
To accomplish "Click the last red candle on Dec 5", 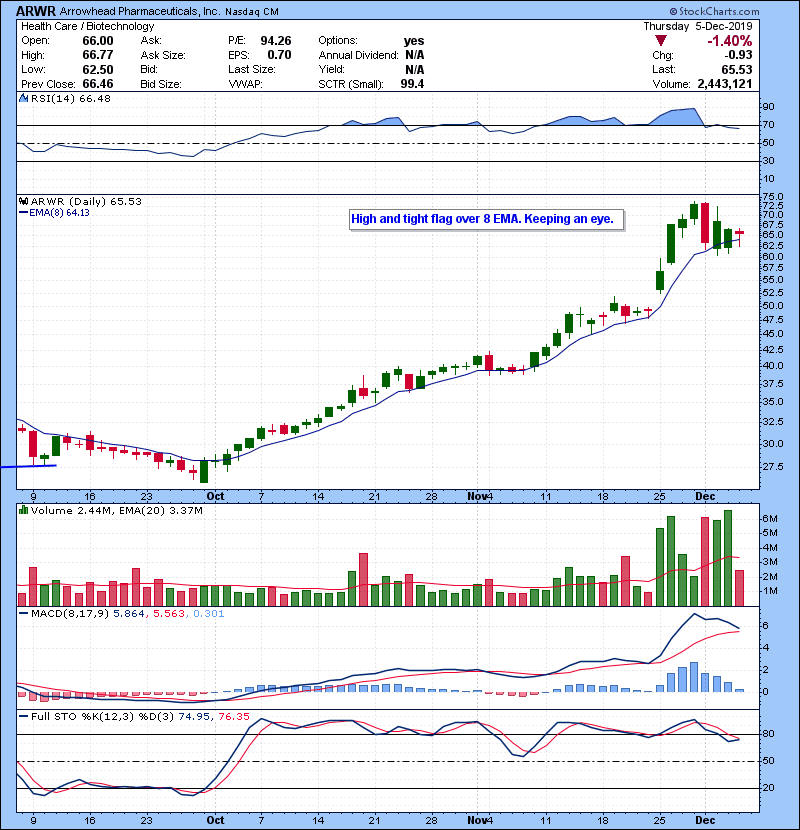I will 740,236.
